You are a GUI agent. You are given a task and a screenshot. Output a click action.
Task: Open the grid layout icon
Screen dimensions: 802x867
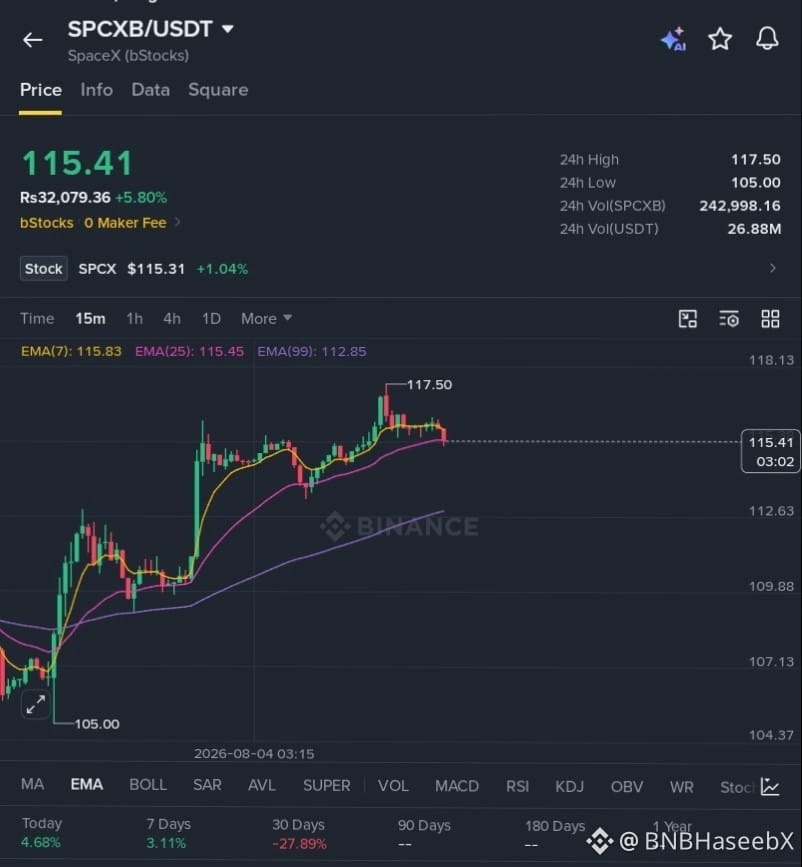click(x=770, y=319)
